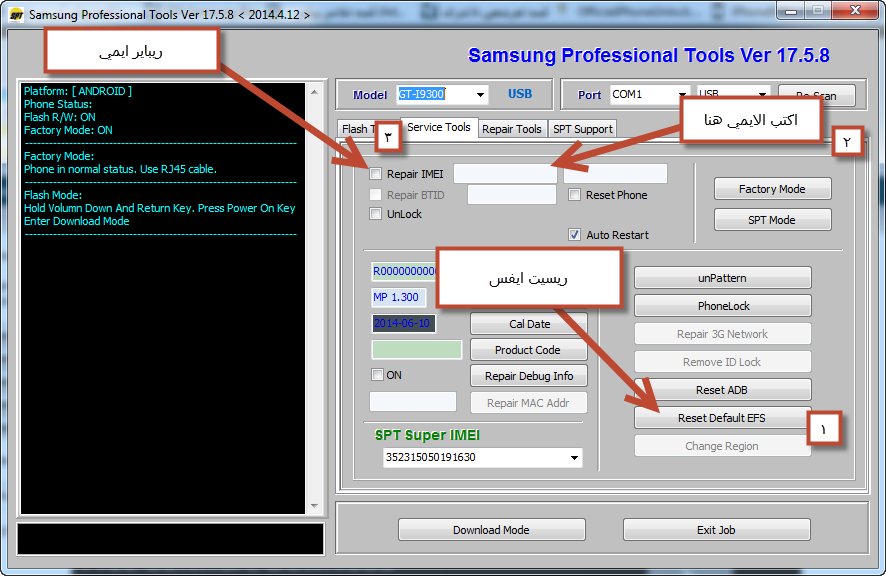Click the MAC address input field
The height and width of the screenshot is (576, 886).
pos(413,402)
